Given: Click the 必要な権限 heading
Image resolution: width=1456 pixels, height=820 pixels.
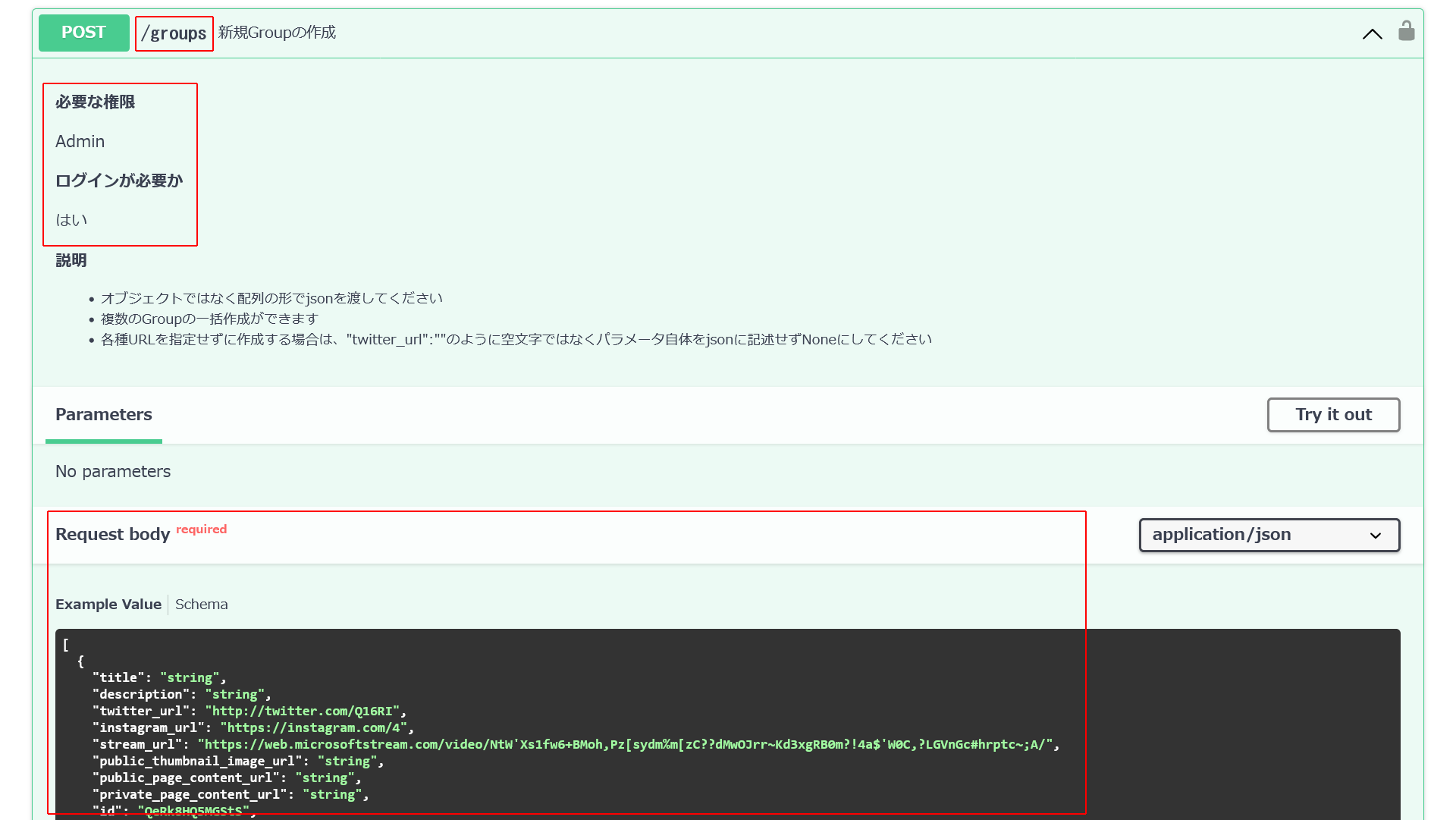Looking at the screenshot, I should (x=95, y=102).
